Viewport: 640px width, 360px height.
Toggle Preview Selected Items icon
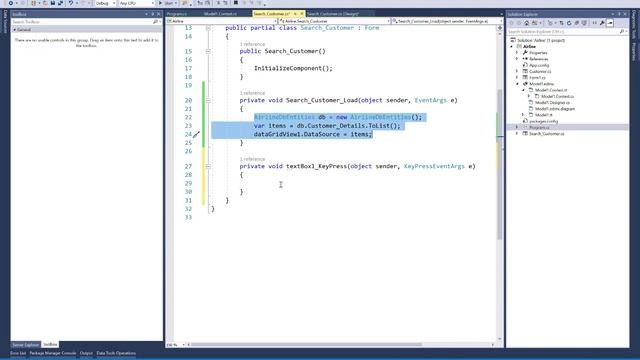coord(610,23)
